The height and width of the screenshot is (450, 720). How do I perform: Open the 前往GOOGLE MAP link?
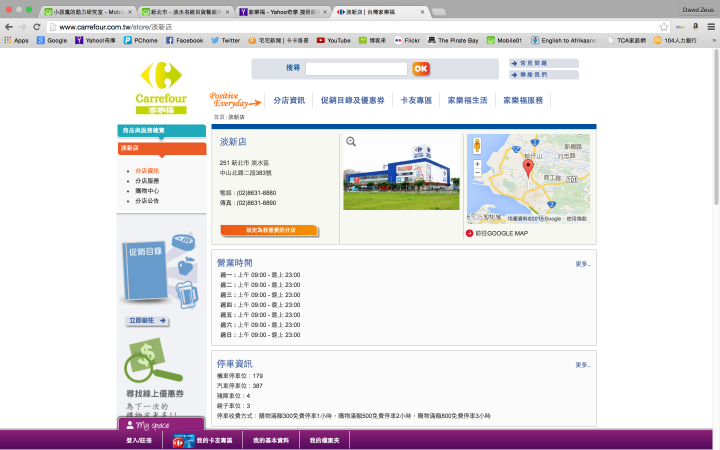coord(497,233)
